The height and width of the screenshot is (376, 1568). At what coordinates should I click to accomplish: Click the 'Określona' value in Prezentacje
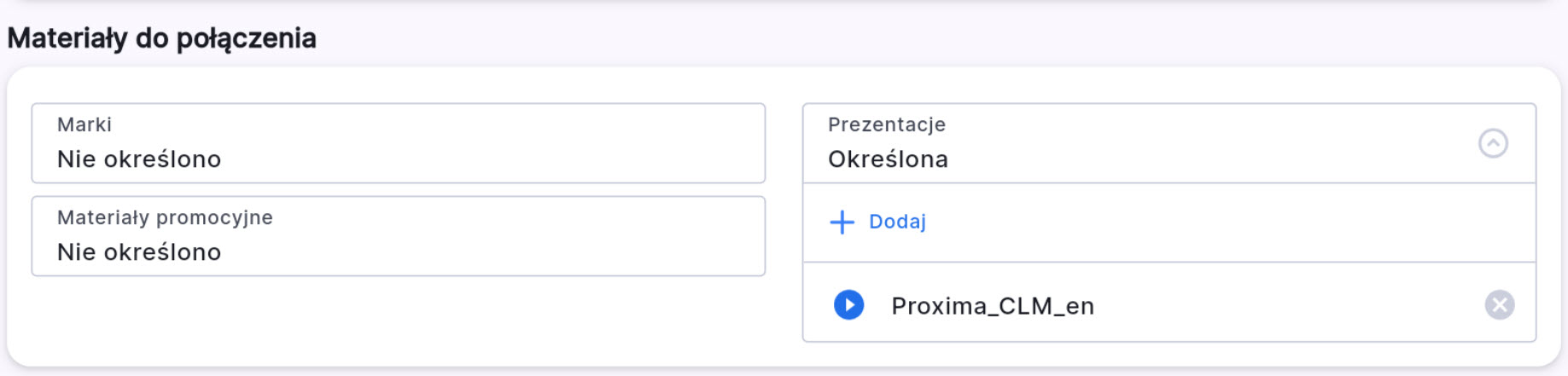888,159
